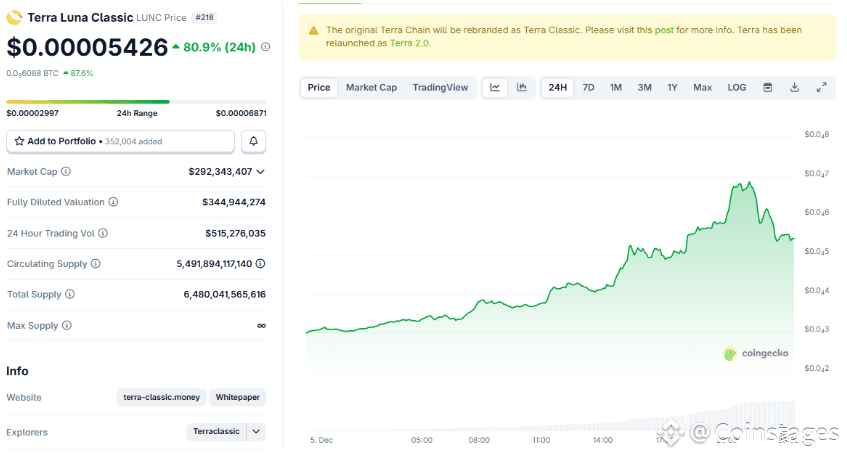The image size is (847, 458).
Task: Click the Fully Diluted Valuation info icon
Action: 113,202
